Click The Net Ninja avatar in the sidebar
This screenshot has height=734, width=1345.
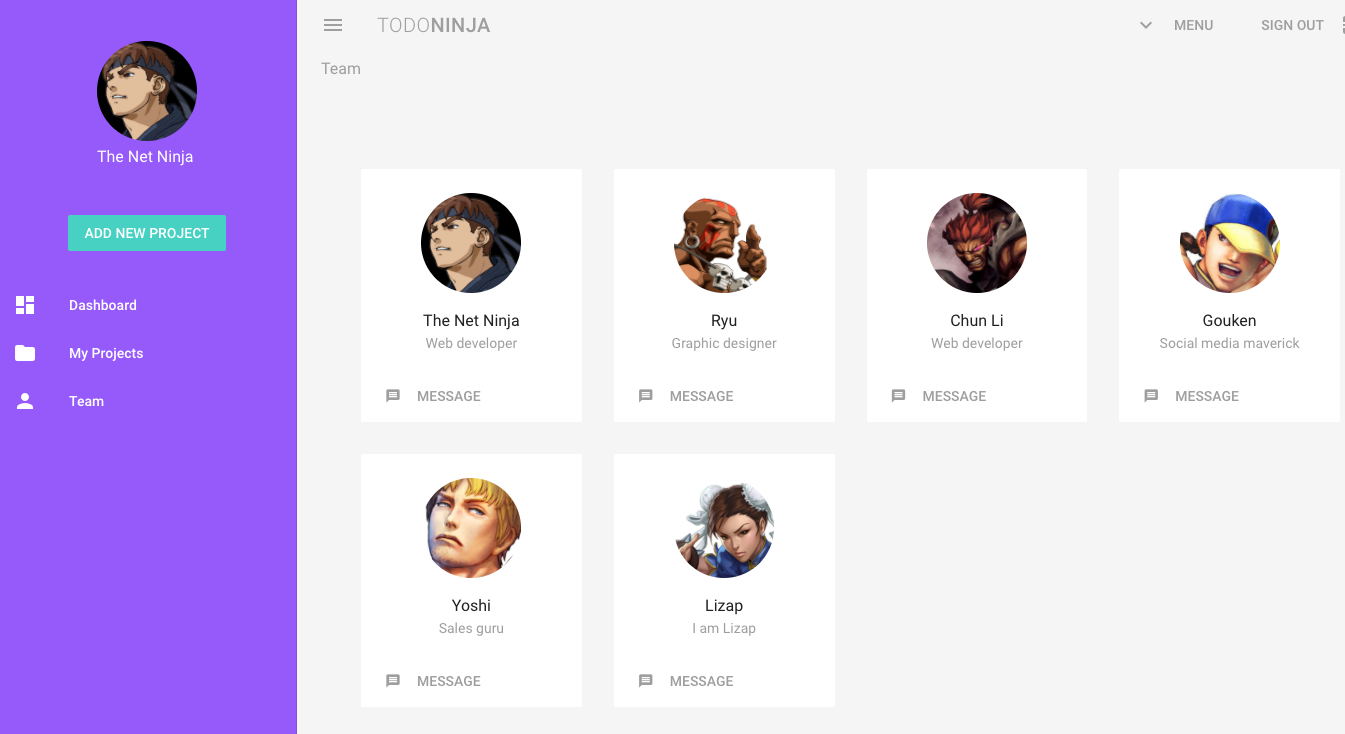[146, 90]
